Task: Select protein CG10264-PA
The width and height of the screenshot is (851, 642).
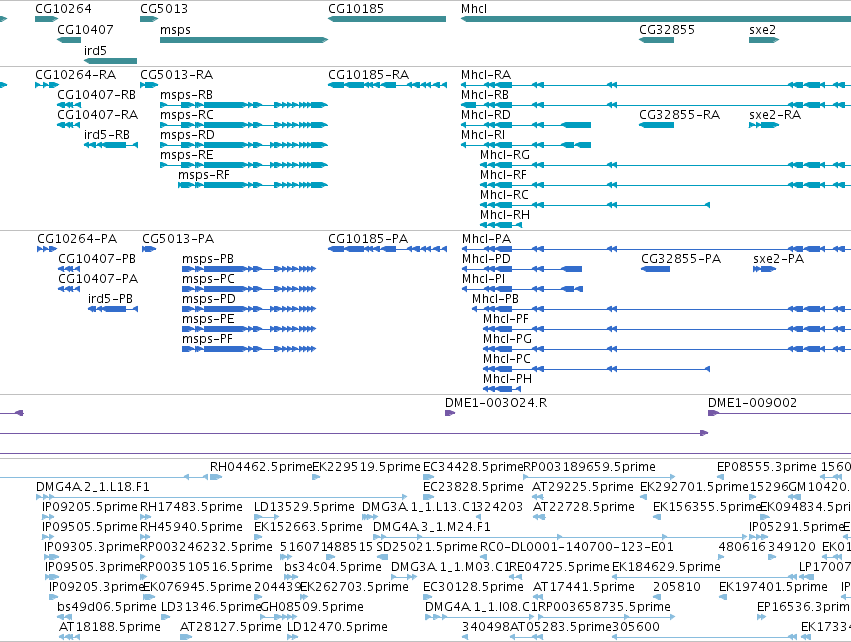Action: coord(47,249)
